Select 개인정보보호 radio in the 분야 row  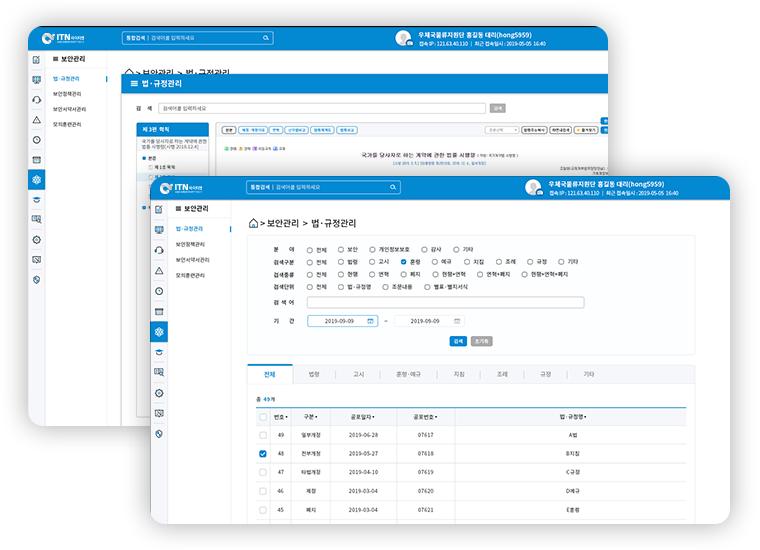[372, 250]
